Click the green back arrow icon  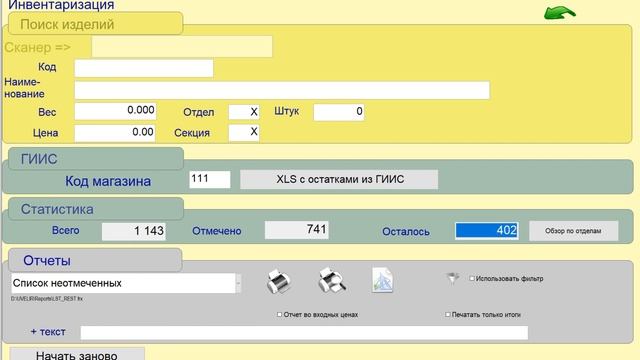point(560,13)
